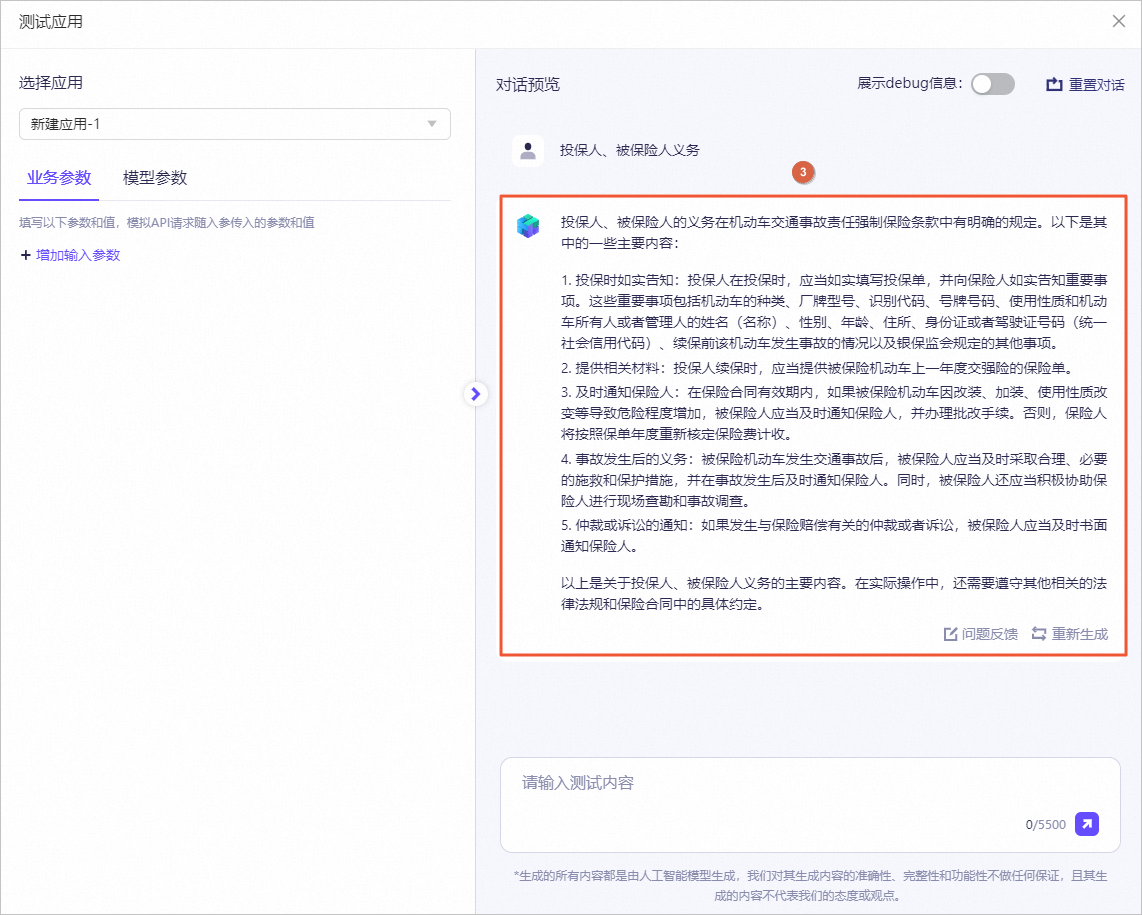Click answer item 1. 投保时如实告知
This screenshot has width=1142, height=915.
pyautogui.click(x=834, y=311)
